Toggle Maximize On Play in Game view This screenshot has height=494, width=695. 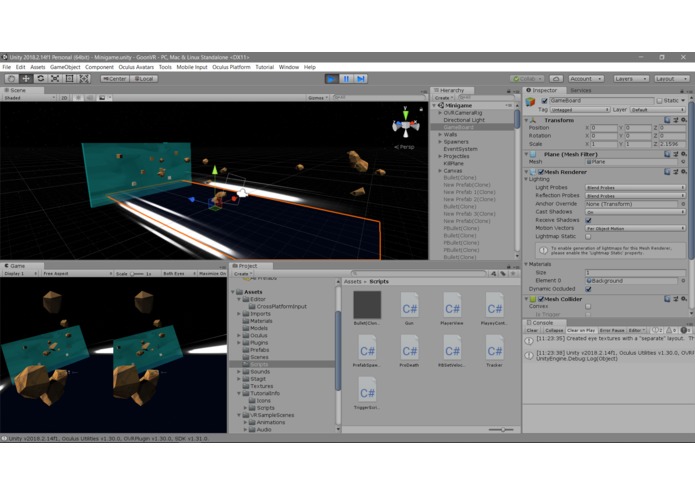[212, 274]
